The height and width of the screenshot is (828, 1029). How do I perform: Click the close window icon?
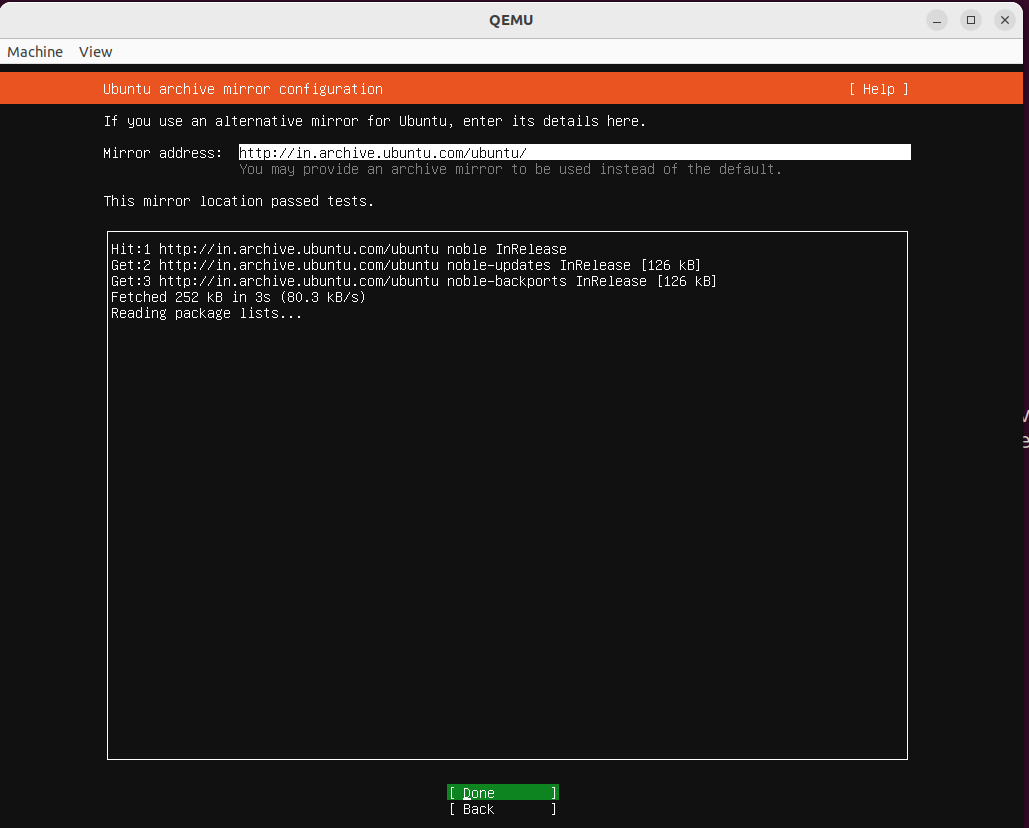tap(1004, 19)
